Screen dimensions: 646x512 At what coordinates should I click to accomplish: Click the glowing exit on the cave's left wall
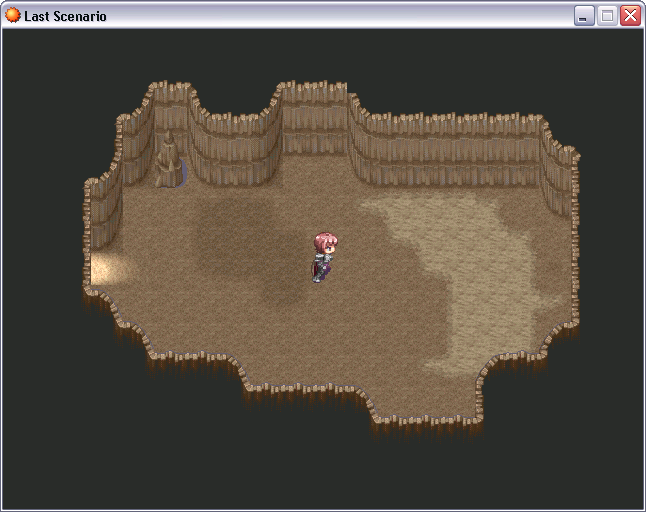[x=107, y=269]
